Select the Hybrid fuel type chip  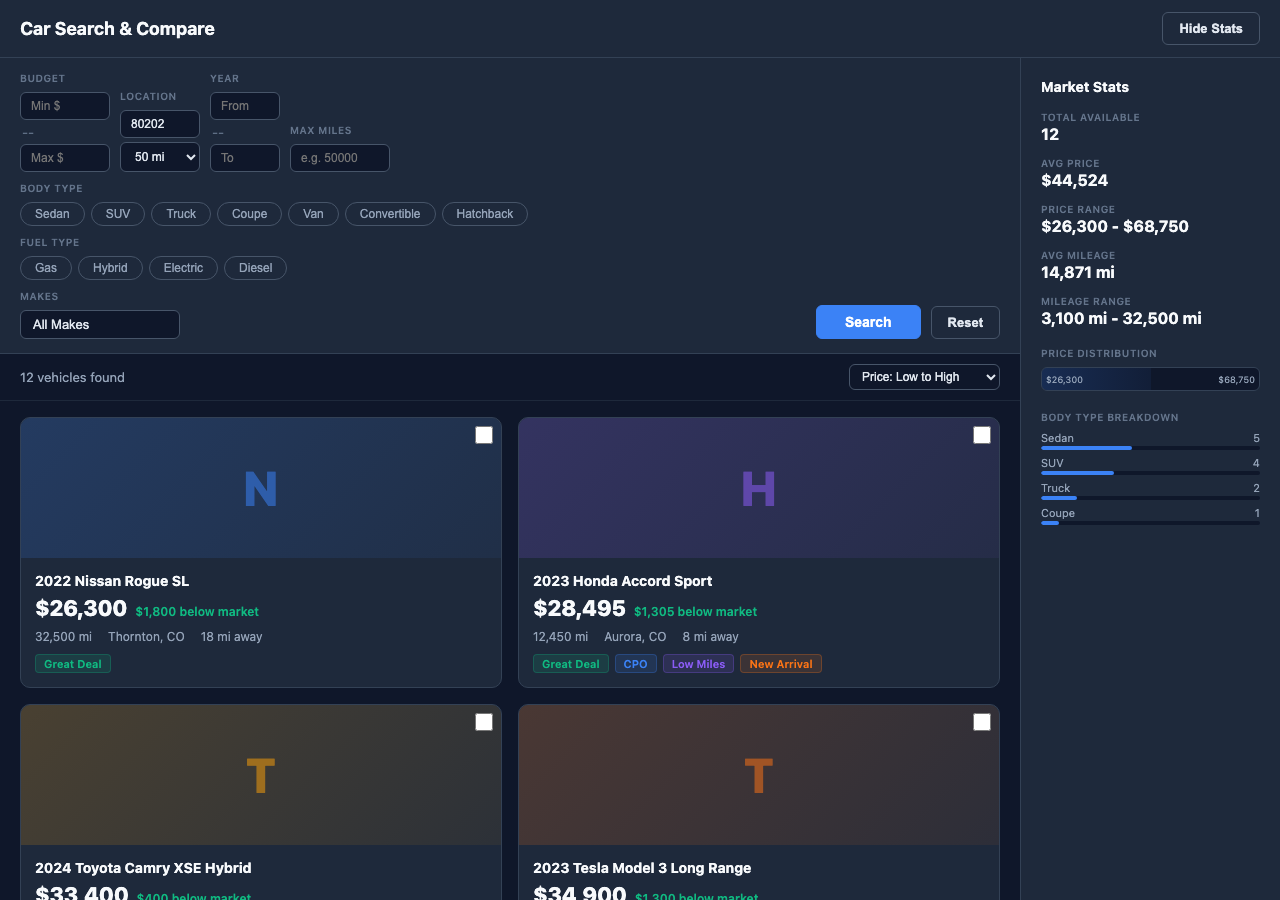pos(110,268)
